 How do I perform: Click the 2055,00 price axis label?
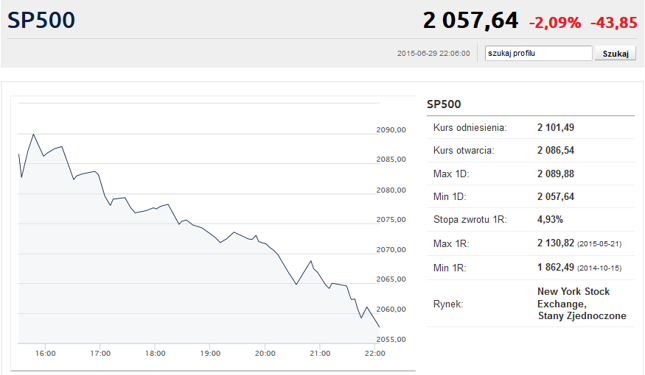pos(391,340)
